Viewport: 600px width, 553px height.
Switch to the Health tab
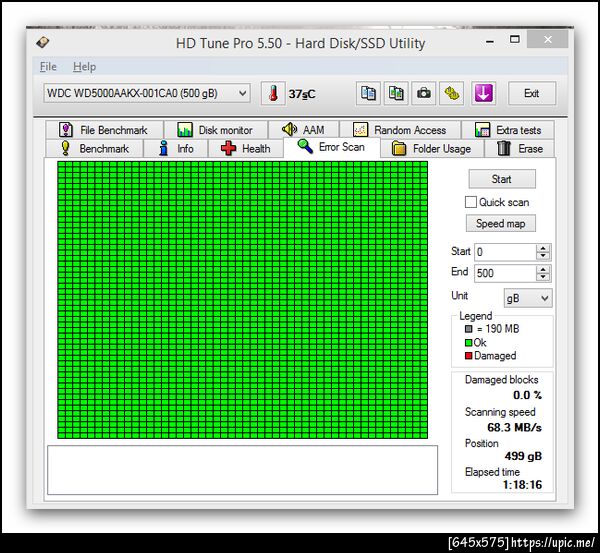pyautogui.click(x=246, y=148)
